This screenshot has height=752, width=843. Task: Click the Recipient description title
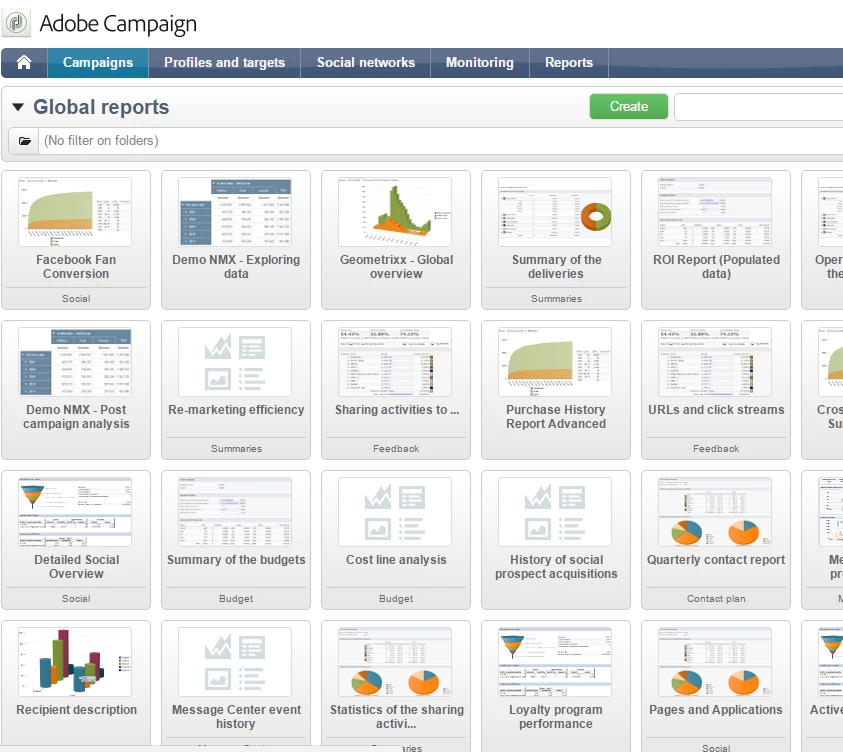pos(76,710)
